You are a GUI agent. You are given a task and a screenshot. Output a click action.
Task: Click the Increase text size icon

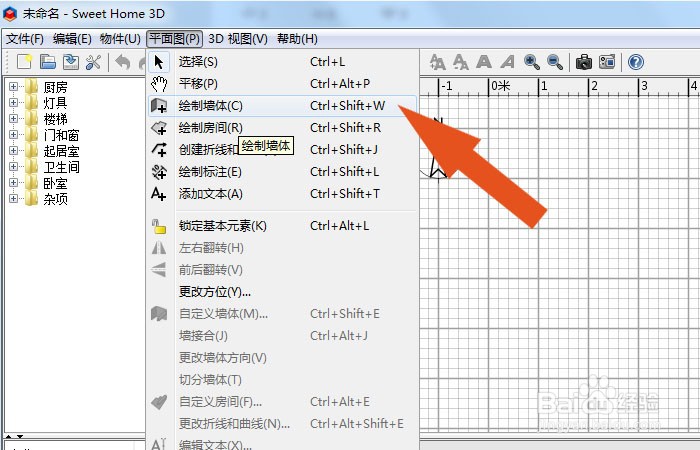coord(438,62)
